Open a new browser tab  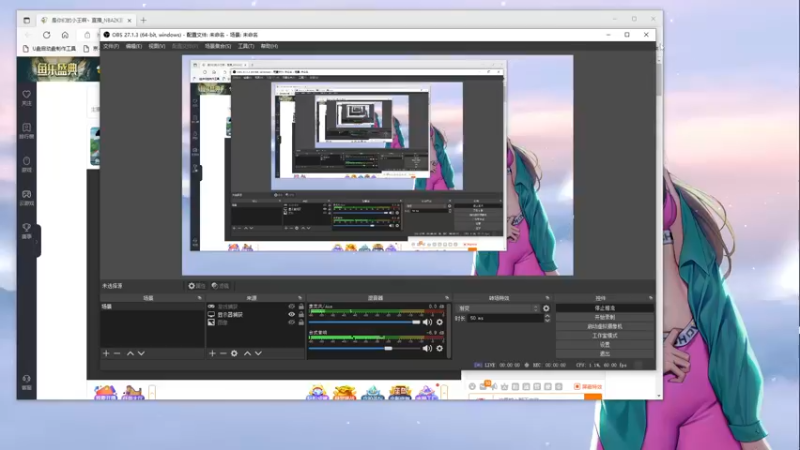(143, 20)
